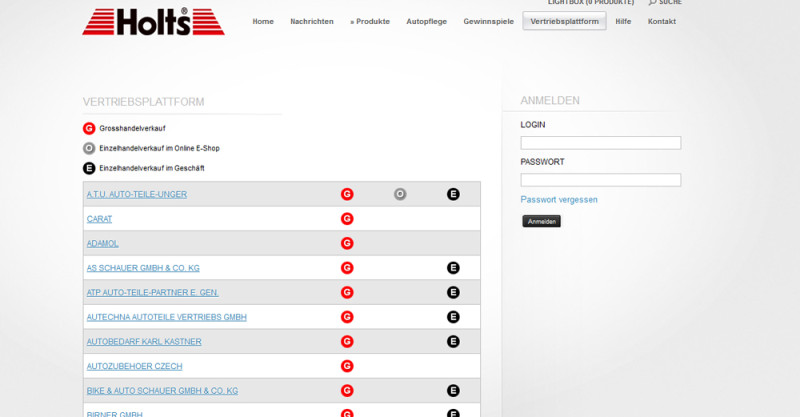Click G icon in Bike & Auto Schauer row
The image size is (800, 417).
click(347, 390)
